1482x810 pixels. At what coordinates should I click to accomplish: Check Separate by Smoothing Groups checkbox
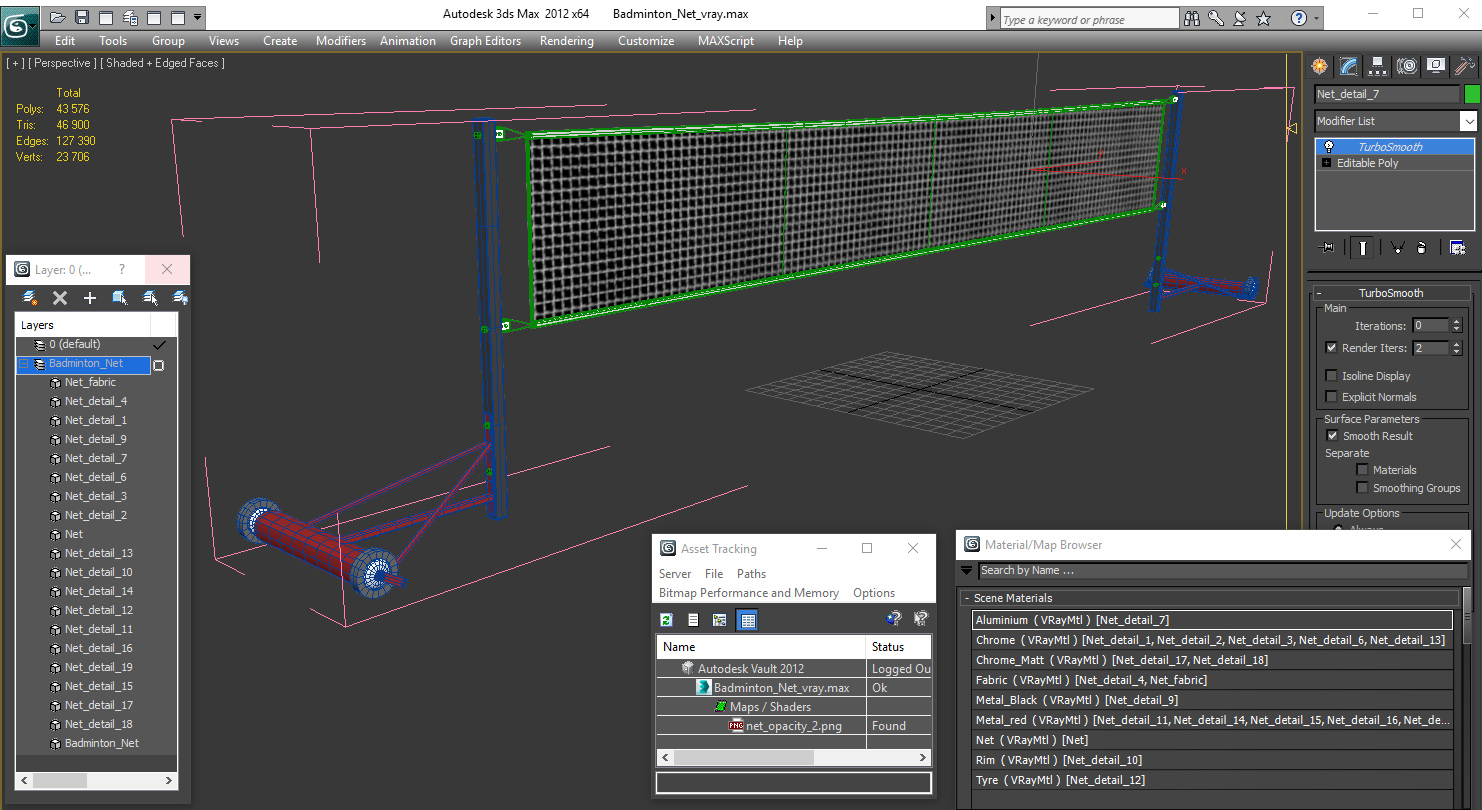[x=1362, y=488]
